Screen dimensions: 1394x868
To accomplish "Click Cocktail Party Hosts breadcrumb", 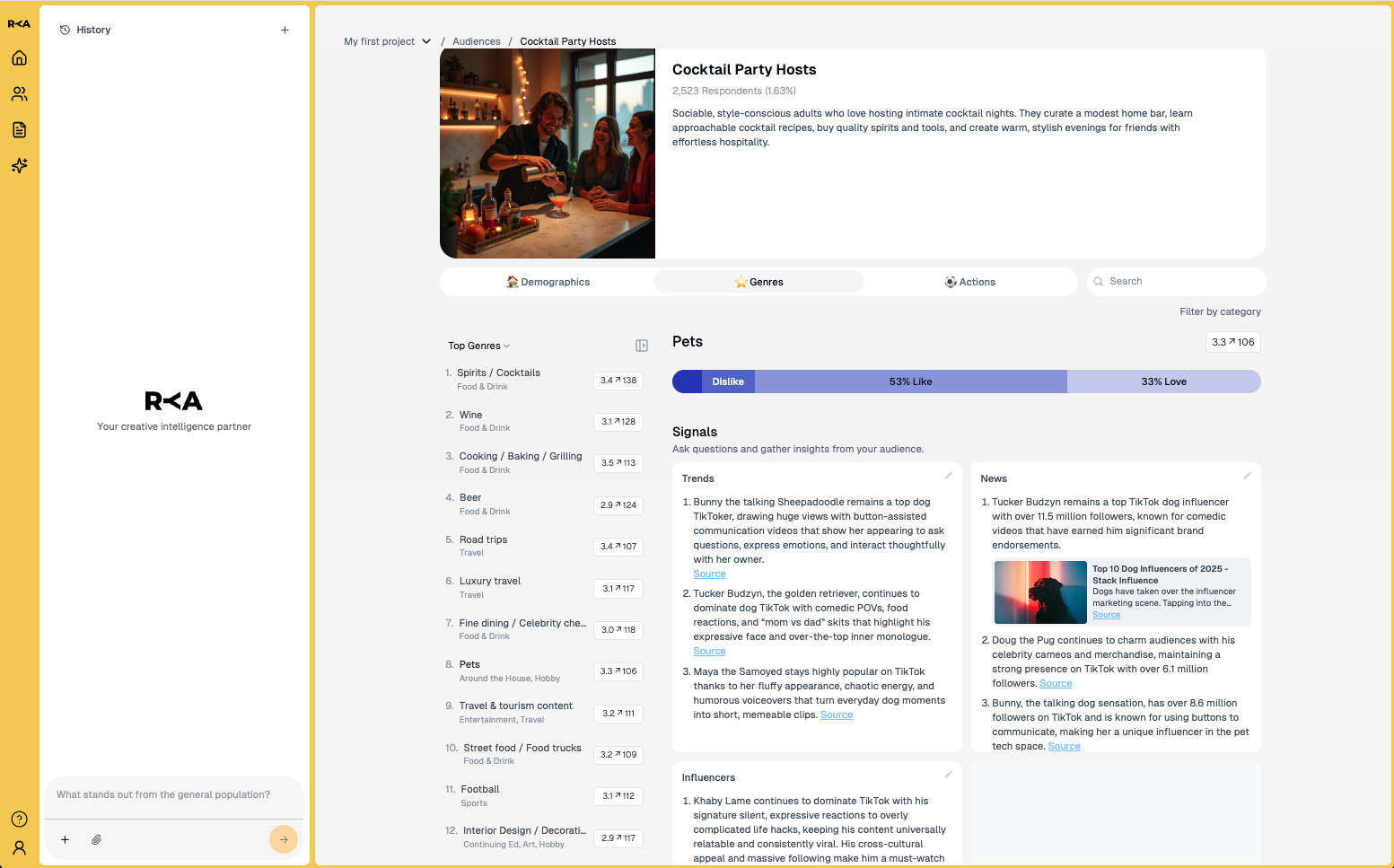I will tap(568, 41).
